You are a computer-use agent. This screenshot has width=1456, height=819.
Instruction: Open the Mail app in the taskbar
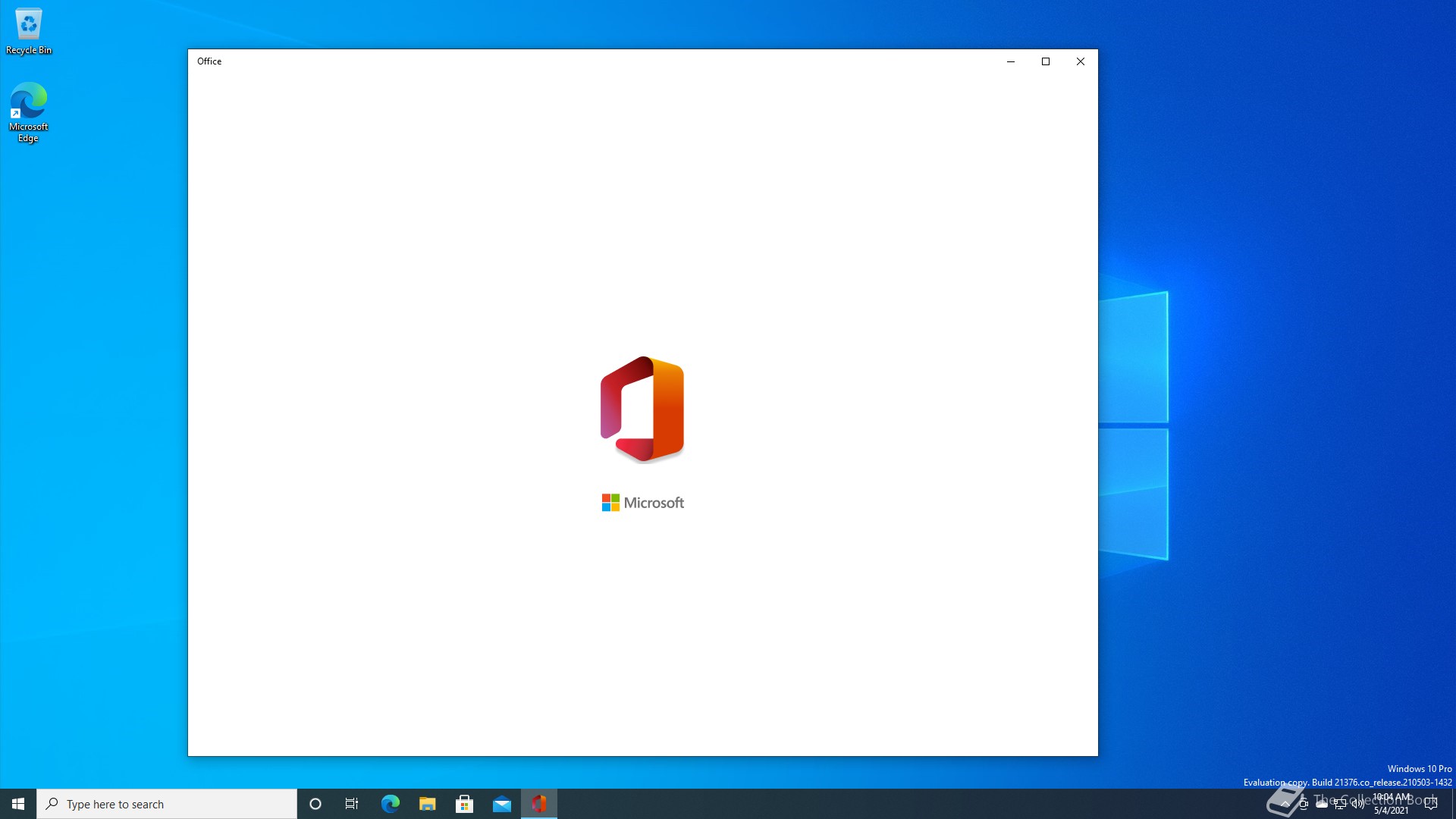[501, 804]
